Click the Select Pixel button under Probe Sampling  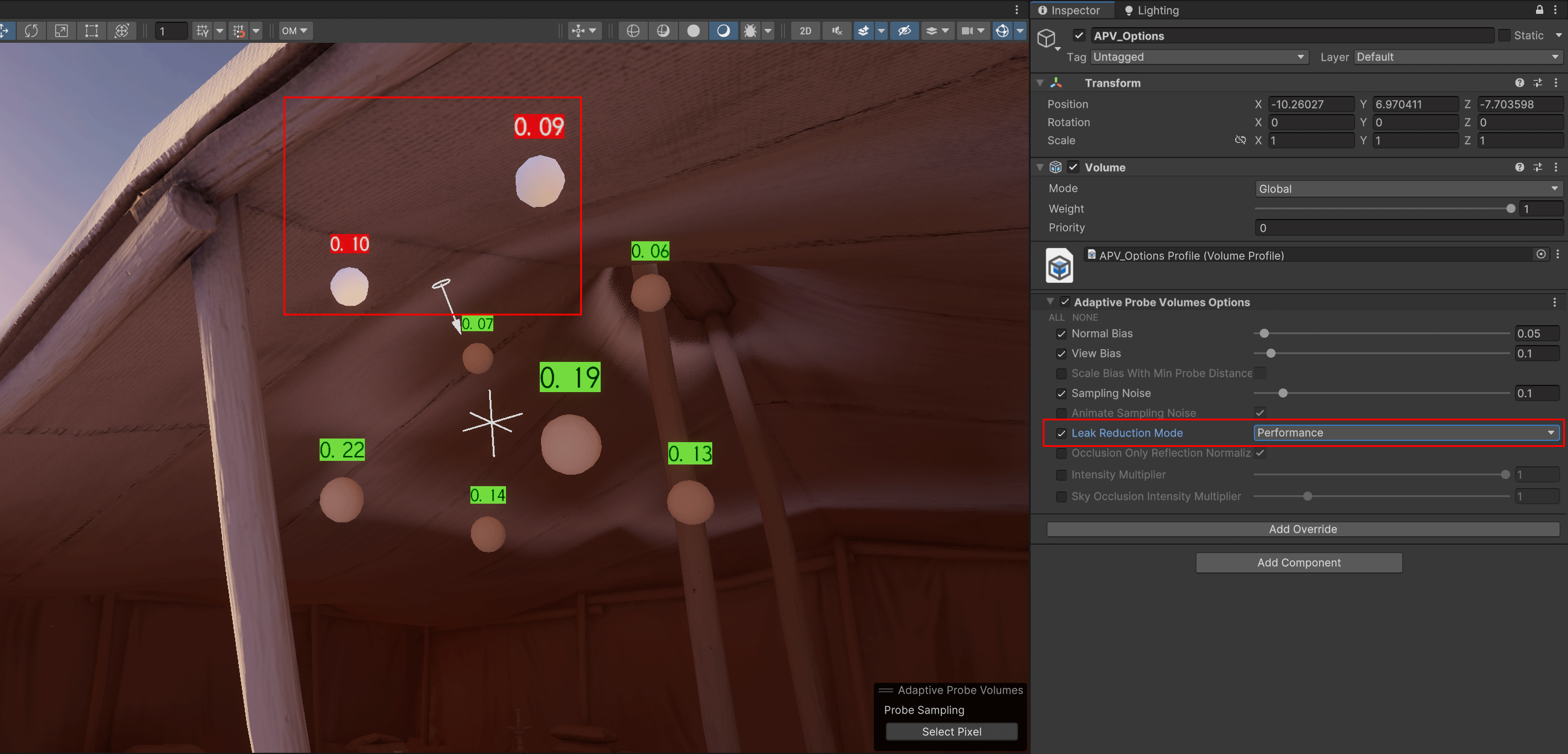(x=951, y=731)
